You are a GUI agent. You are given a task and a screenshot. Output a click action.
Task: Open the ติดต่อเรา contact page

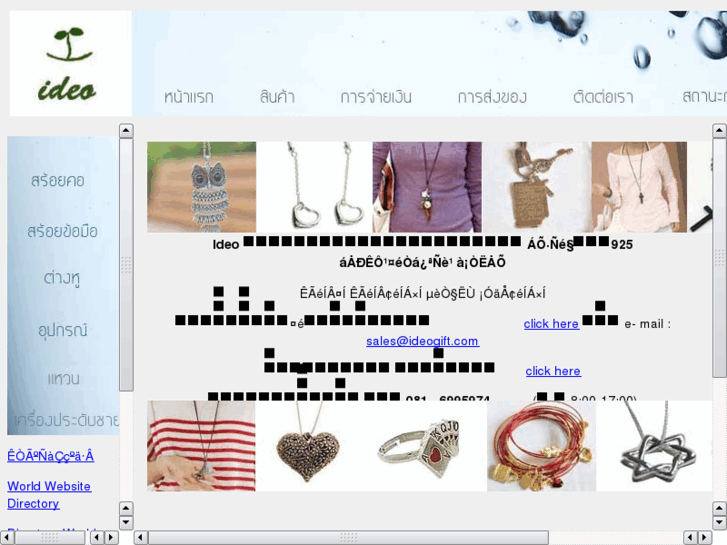click(603, 97)
